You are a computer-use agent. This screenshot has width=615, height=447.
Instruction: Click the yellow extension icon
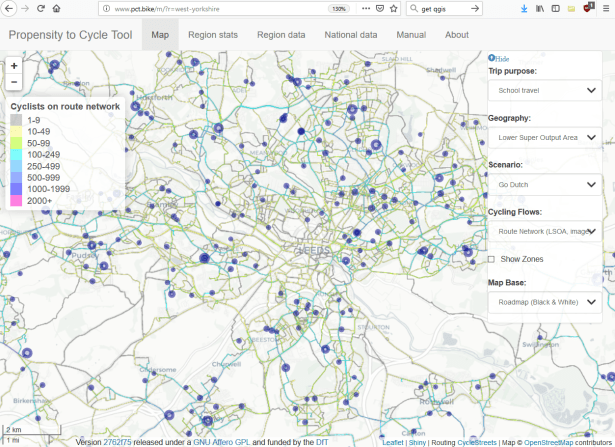(571, 9)
